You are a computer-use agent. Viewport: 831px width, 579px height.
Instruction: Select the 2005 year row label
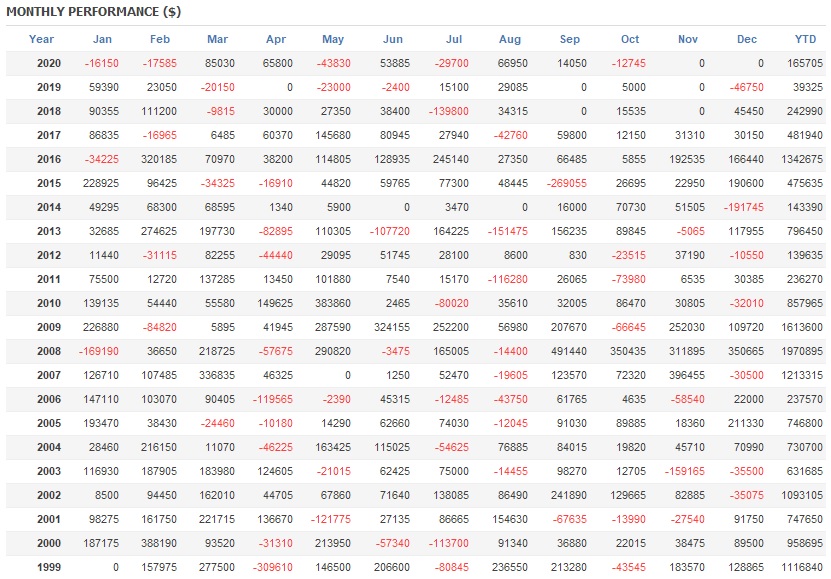tap(49, 423)
